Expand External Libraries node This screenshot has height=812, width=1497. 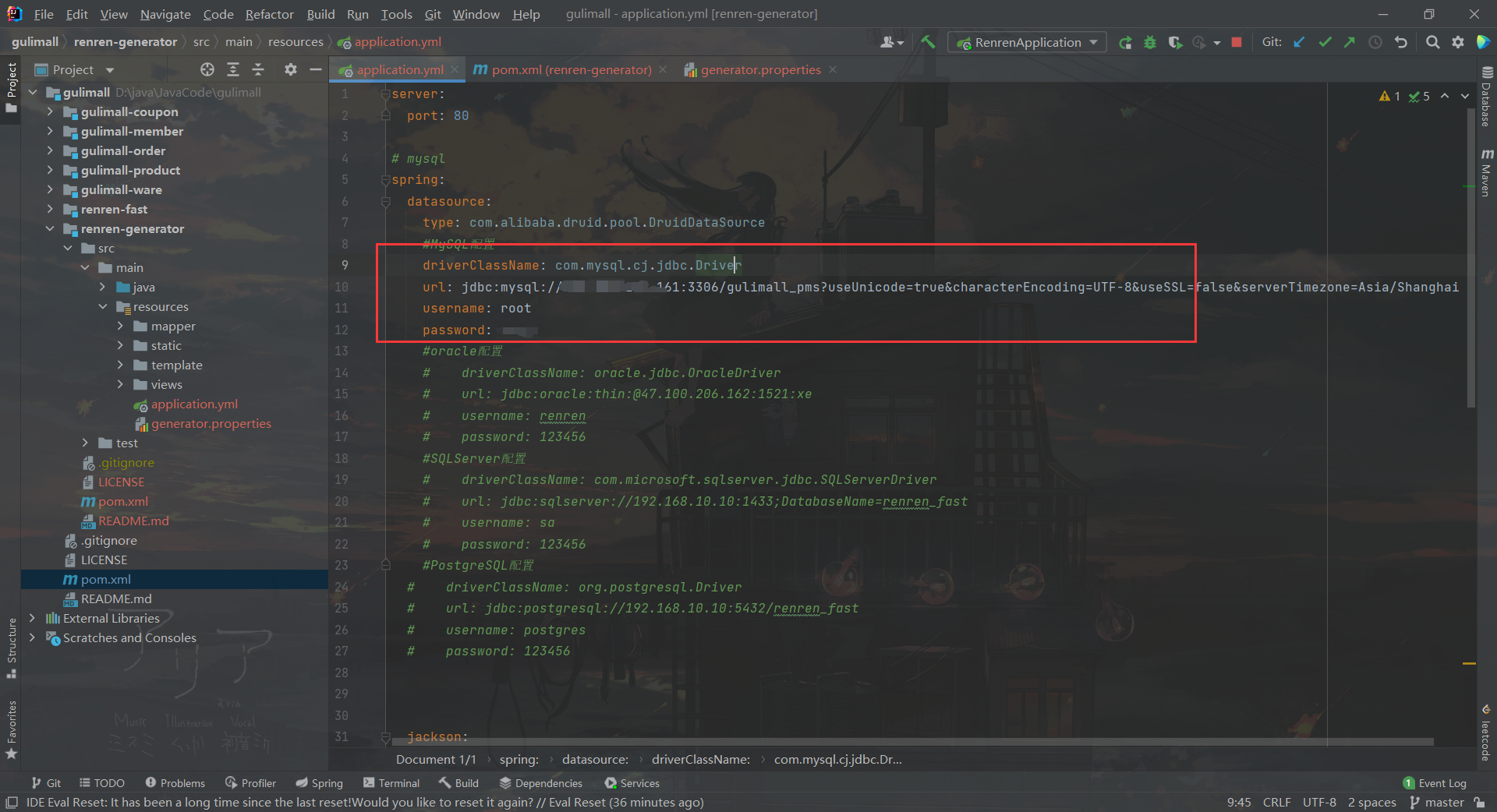pyautogui.click(x=32, y=618)
